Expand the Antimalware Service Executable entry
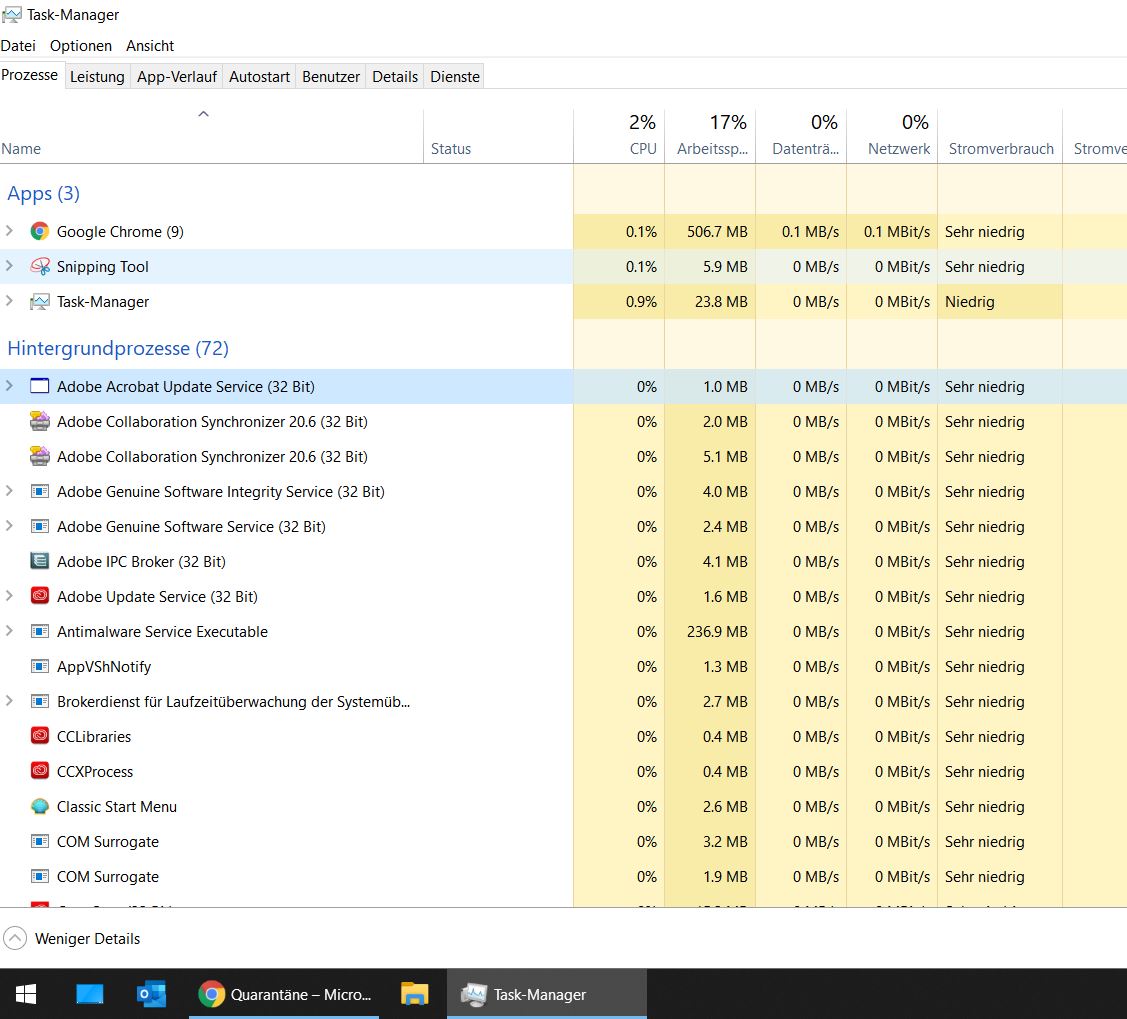 [11, 631]
